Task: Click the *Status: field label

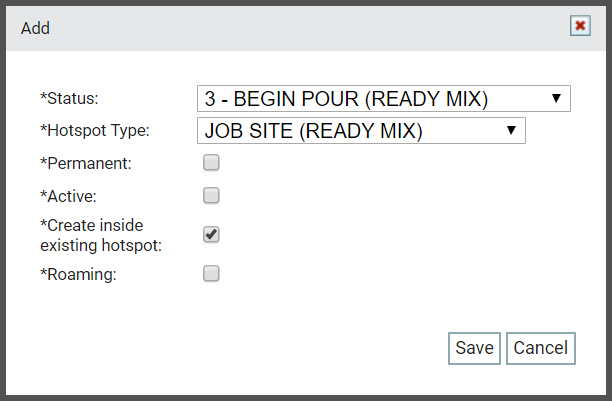Action: pyautogui.click(x=69, y=98)
